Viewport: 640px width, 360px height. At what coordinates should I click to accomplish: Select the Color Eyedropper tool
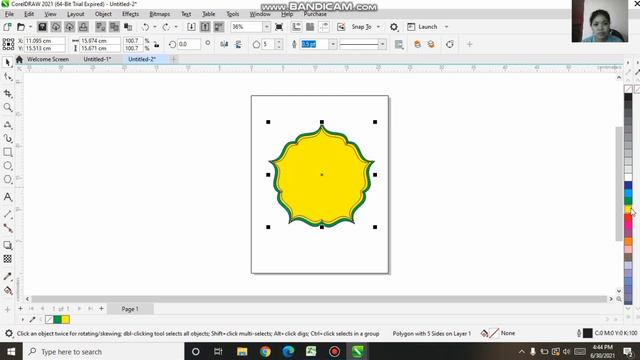pyautogui.click(x=7, y=276)
